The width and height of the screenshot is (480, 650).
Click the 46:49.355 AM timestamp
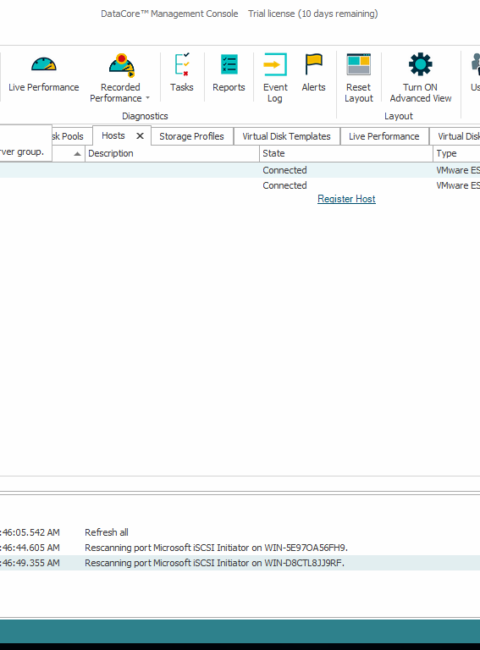pos(30,563)
